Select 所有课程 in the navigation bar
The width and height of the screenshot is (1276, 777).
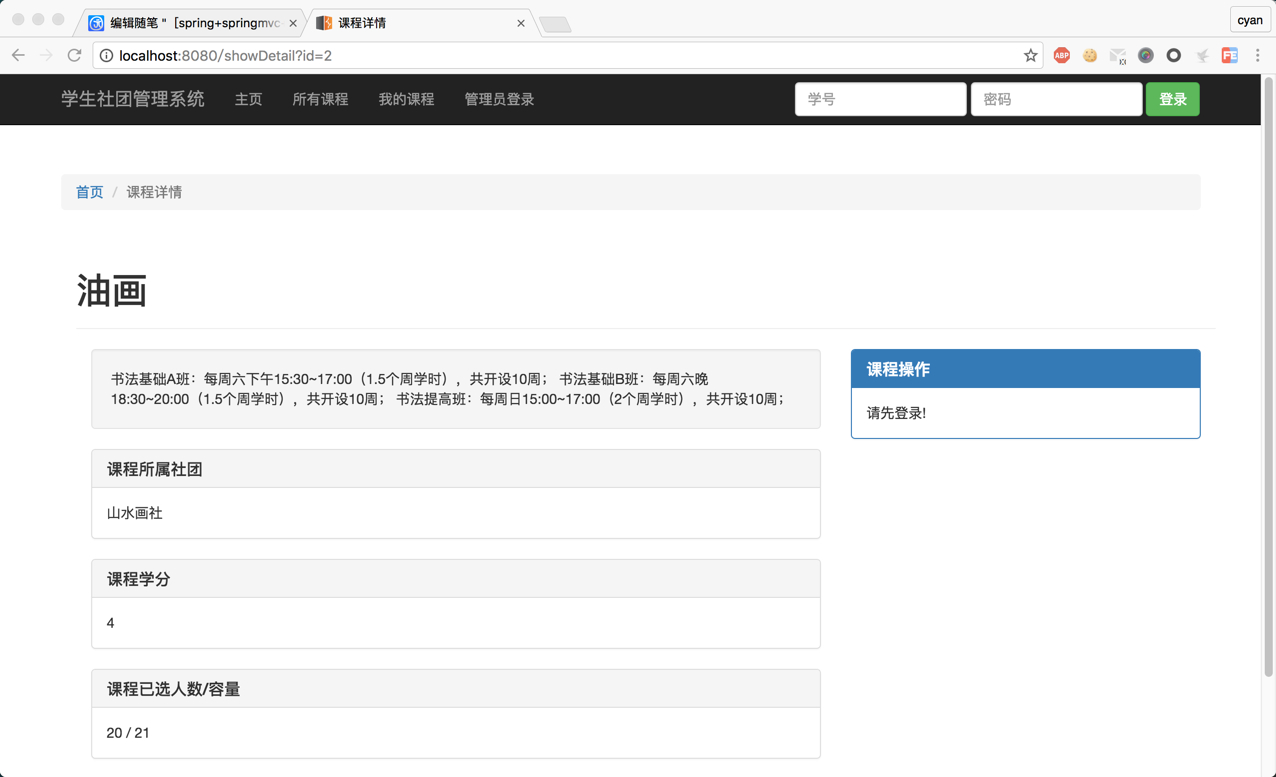pyautogui.click(x=320, y=99)
